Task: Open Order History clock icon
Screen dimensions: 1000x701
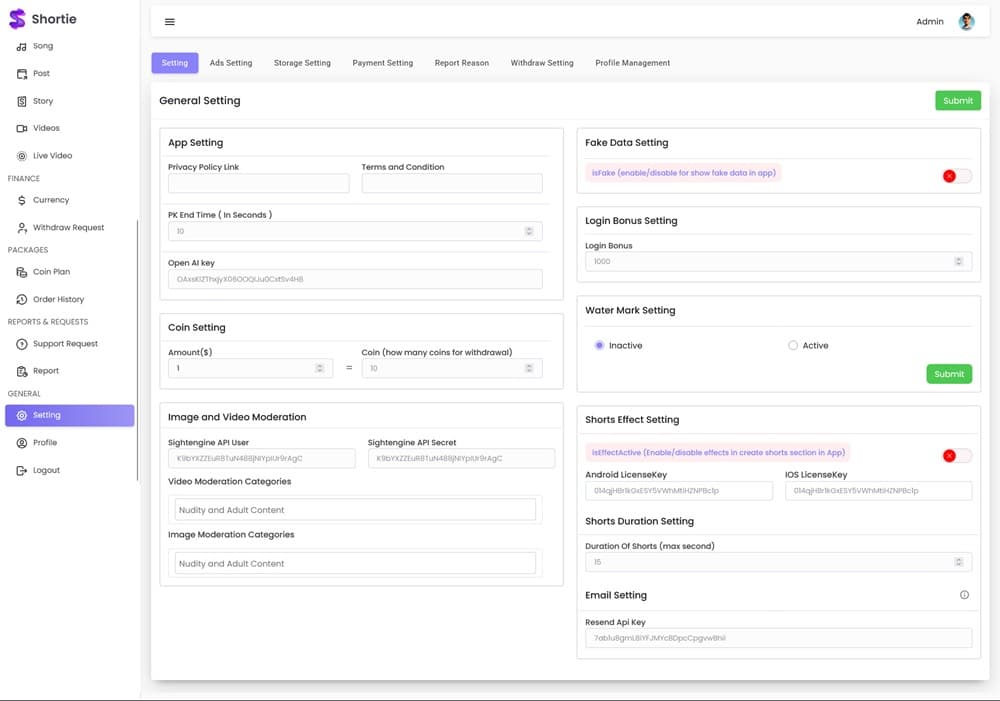Action: pos(22,299)
